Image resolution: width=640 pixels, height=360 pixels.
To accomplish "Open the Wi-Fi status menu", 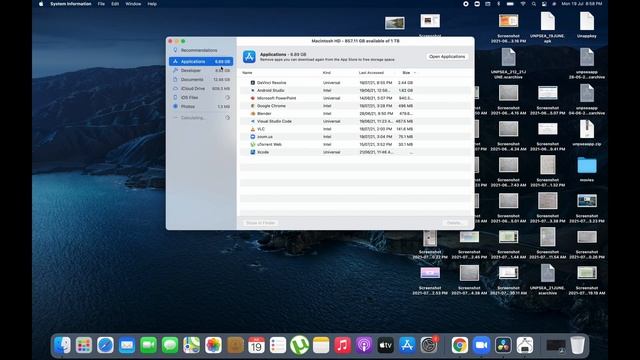I will (x=523, y=4).
